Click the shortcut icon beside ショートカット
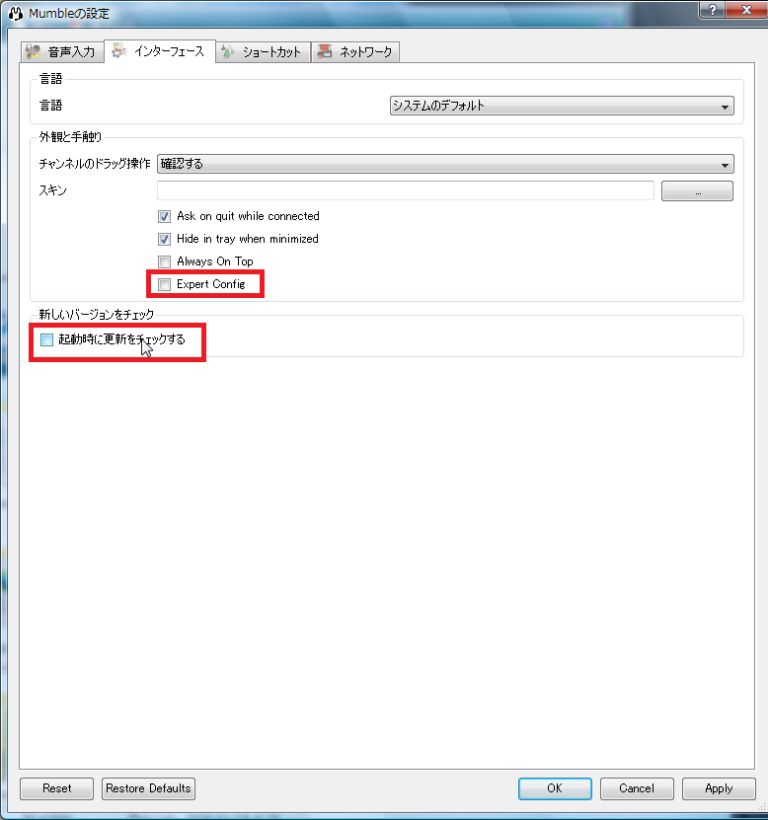The height and width of the screenshot is (820, 768). (227, 52)
